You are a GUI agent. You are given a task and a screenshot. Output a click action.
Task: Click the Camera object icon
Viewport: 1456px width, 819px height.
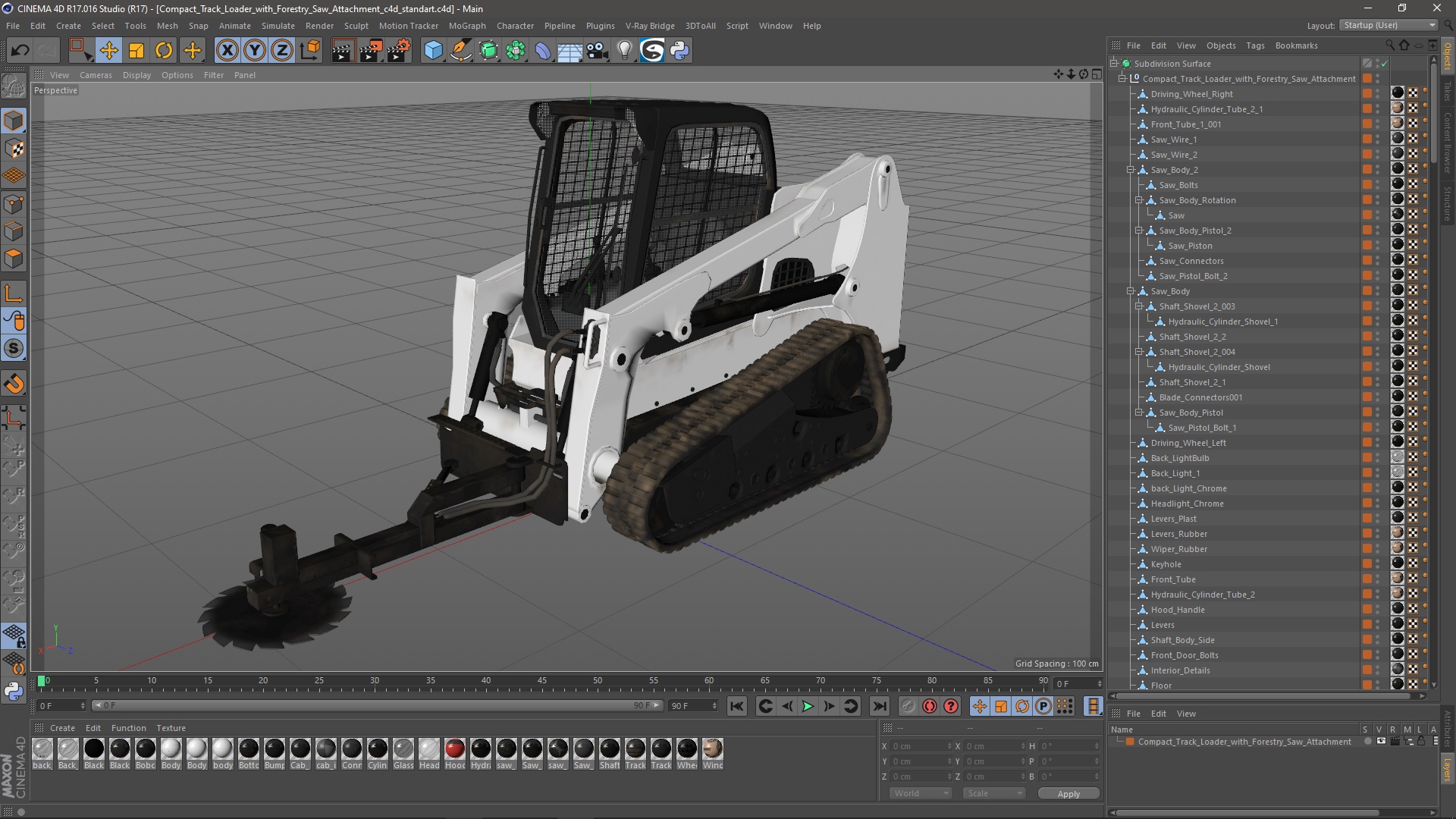[x=598, y=51]
